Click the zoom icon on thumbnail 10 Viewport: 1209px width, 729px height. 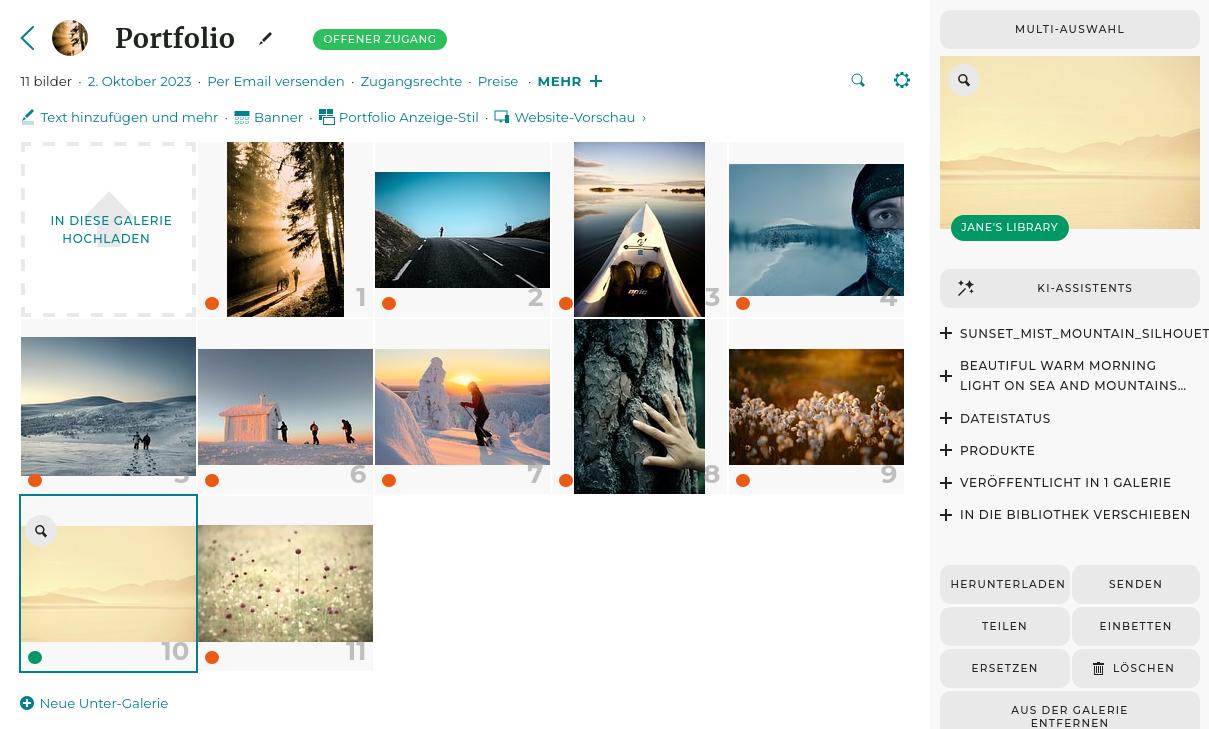[41, 531]
